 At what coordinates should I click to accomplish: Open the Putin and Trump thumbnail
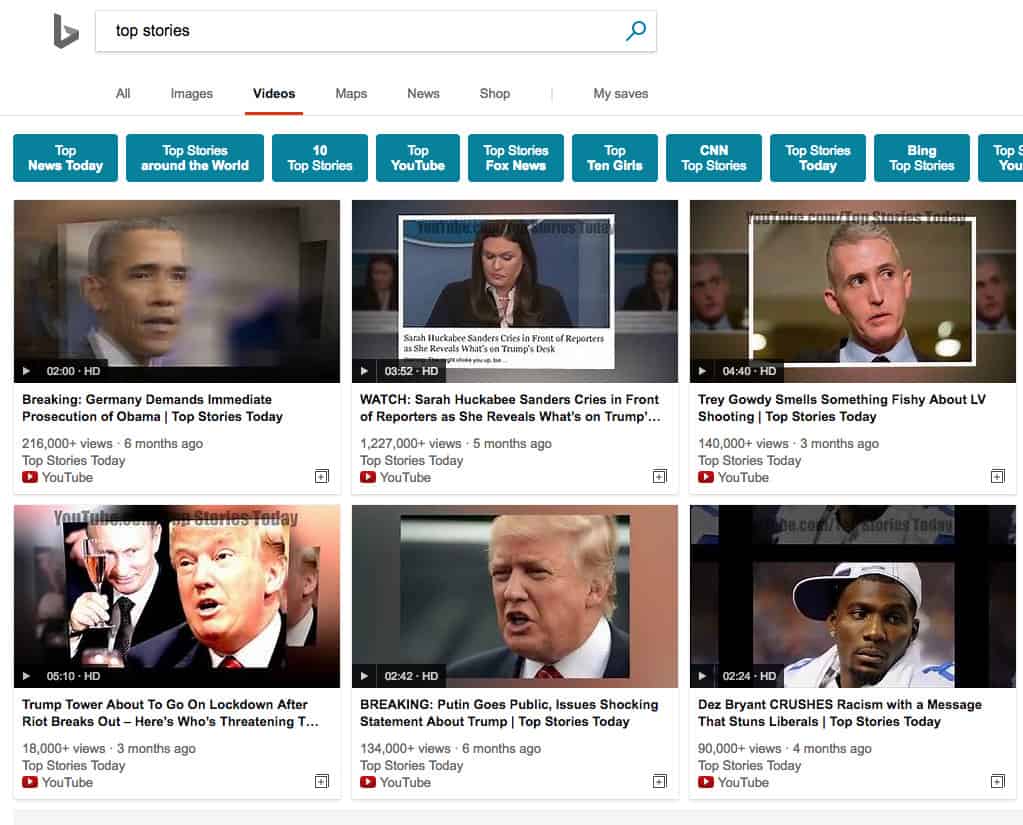(177, 596)
